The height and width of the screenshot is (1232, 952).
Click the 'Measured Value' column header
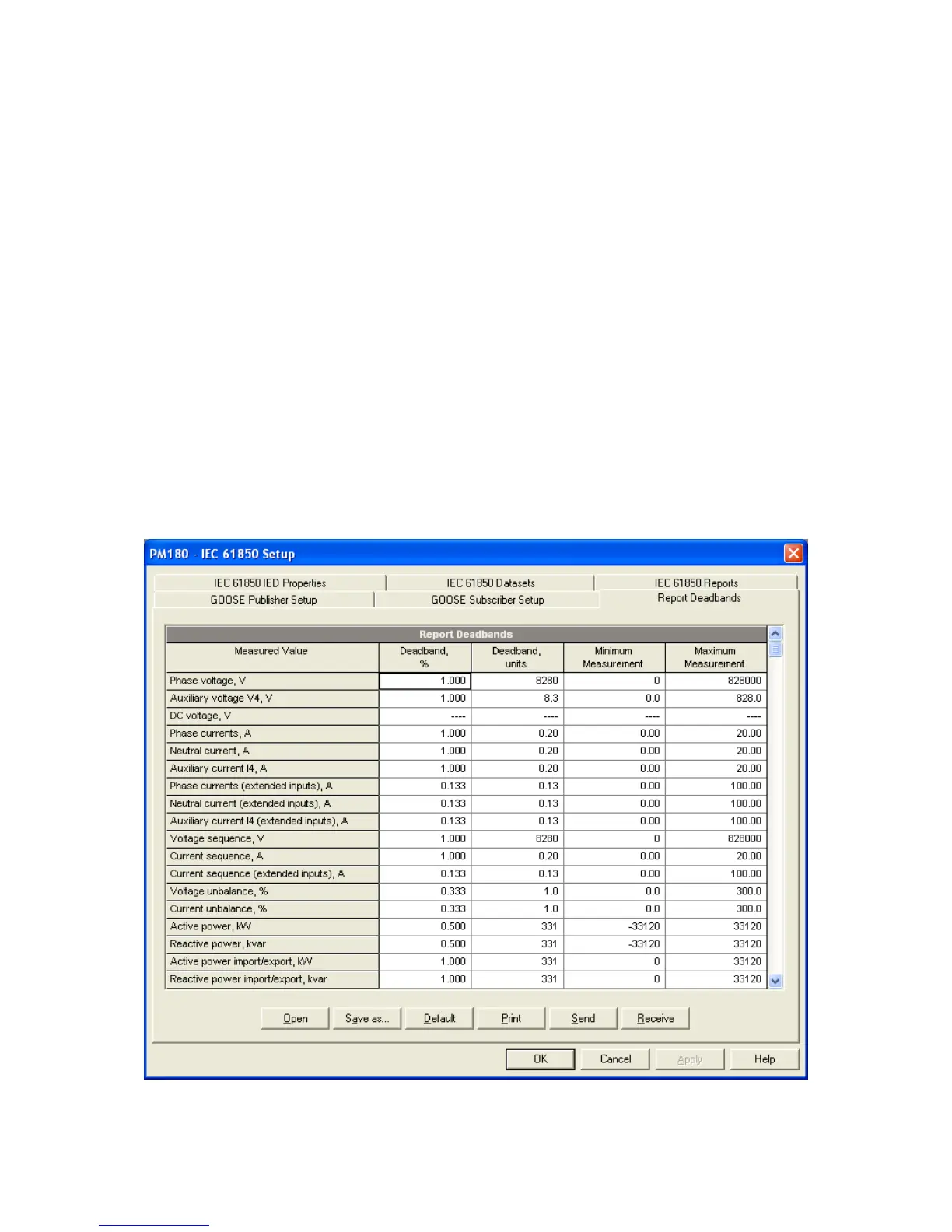pos(272,657)
